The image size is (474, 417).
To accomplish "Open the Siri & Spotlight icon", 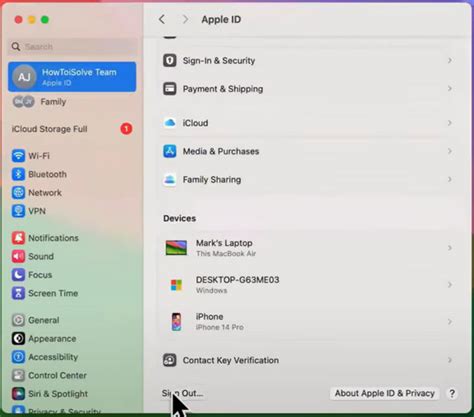I will point(18,394).
